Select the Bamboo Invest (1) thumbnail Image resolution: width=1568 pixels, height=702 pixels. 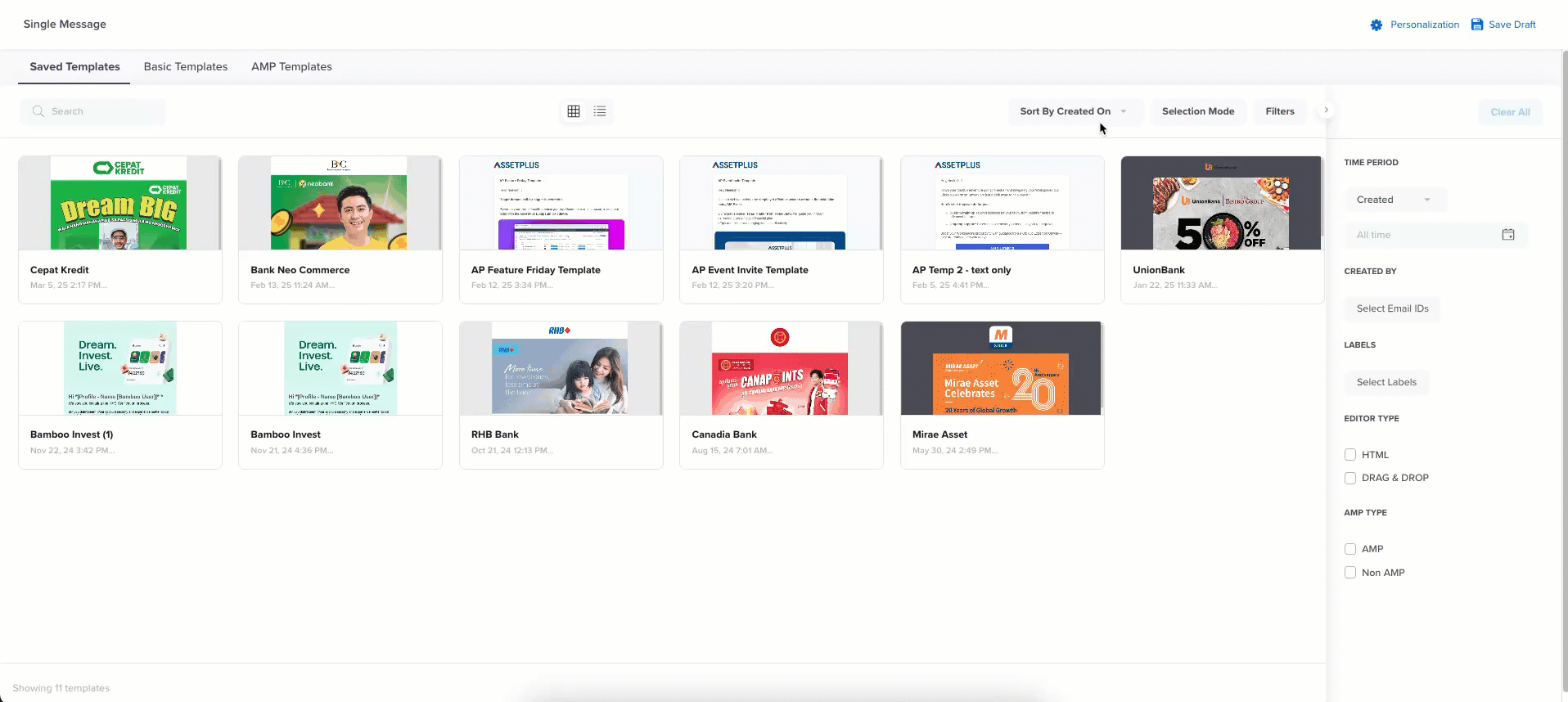[x=119, y=368]
